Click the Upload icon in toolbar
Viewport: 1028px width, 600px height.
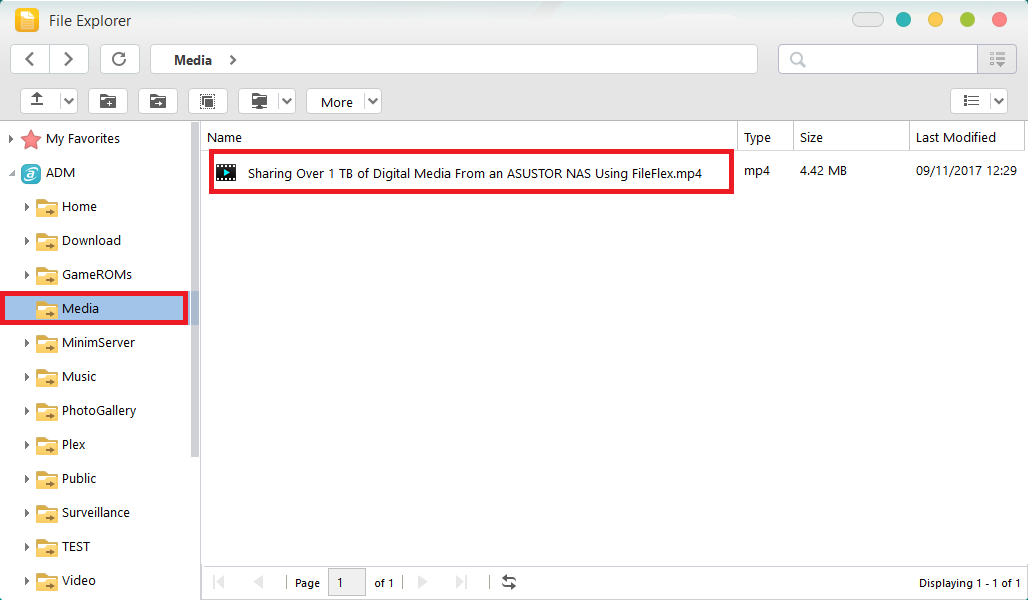(38, 101)
